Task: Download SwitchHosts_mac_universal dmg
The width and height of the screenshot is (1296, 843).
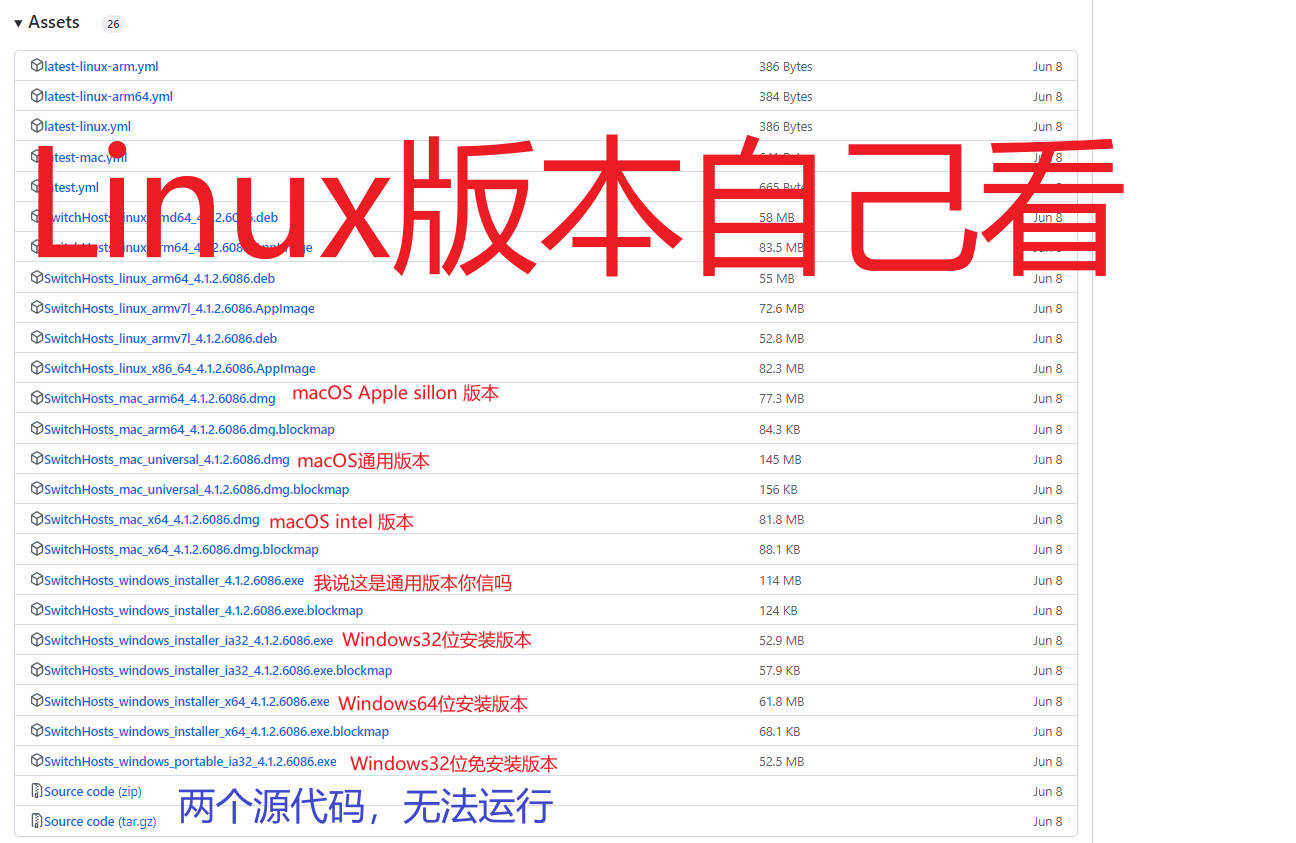Action: [167, 460]
